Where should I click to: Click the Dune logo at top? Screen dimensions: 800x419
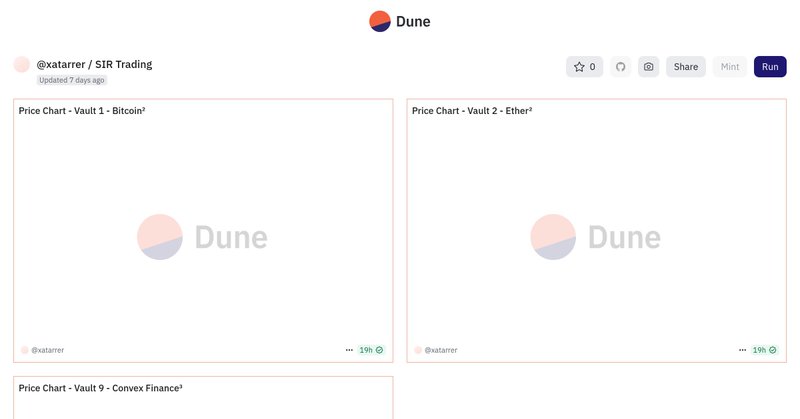pyautogui.click(x=400, y=21)
